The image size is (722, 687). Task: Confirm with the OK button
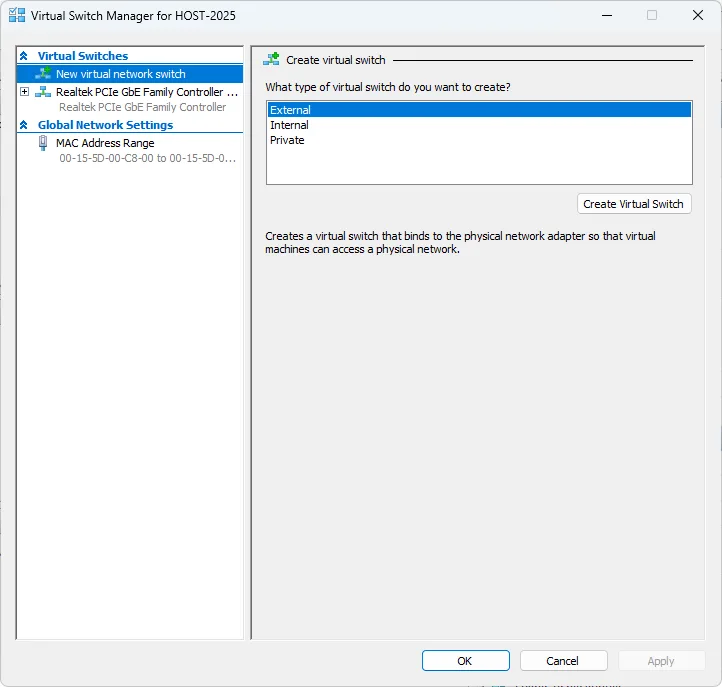(466, 661)
